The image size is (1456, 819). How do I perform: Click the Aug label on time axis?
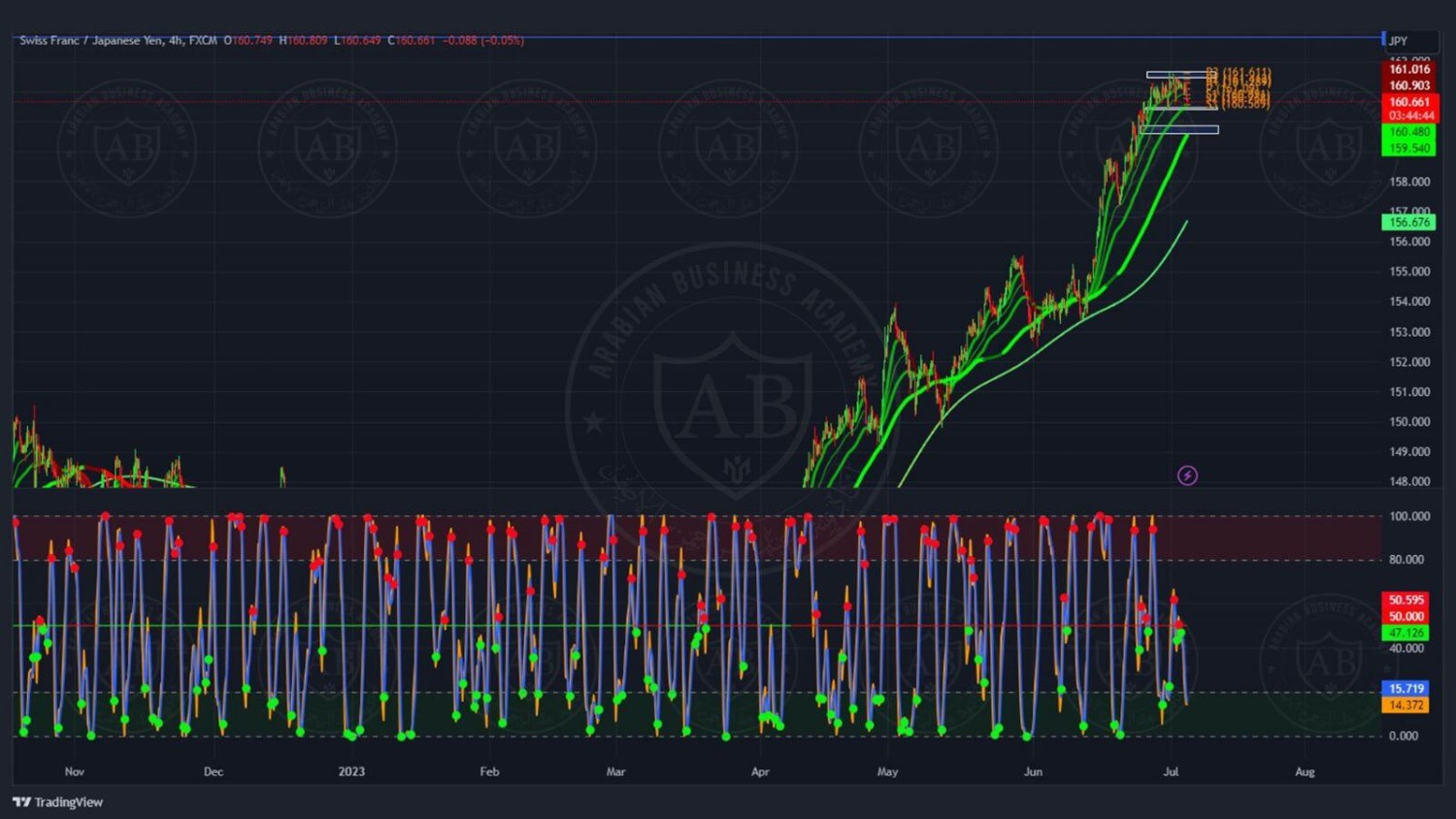point(1305,771)
